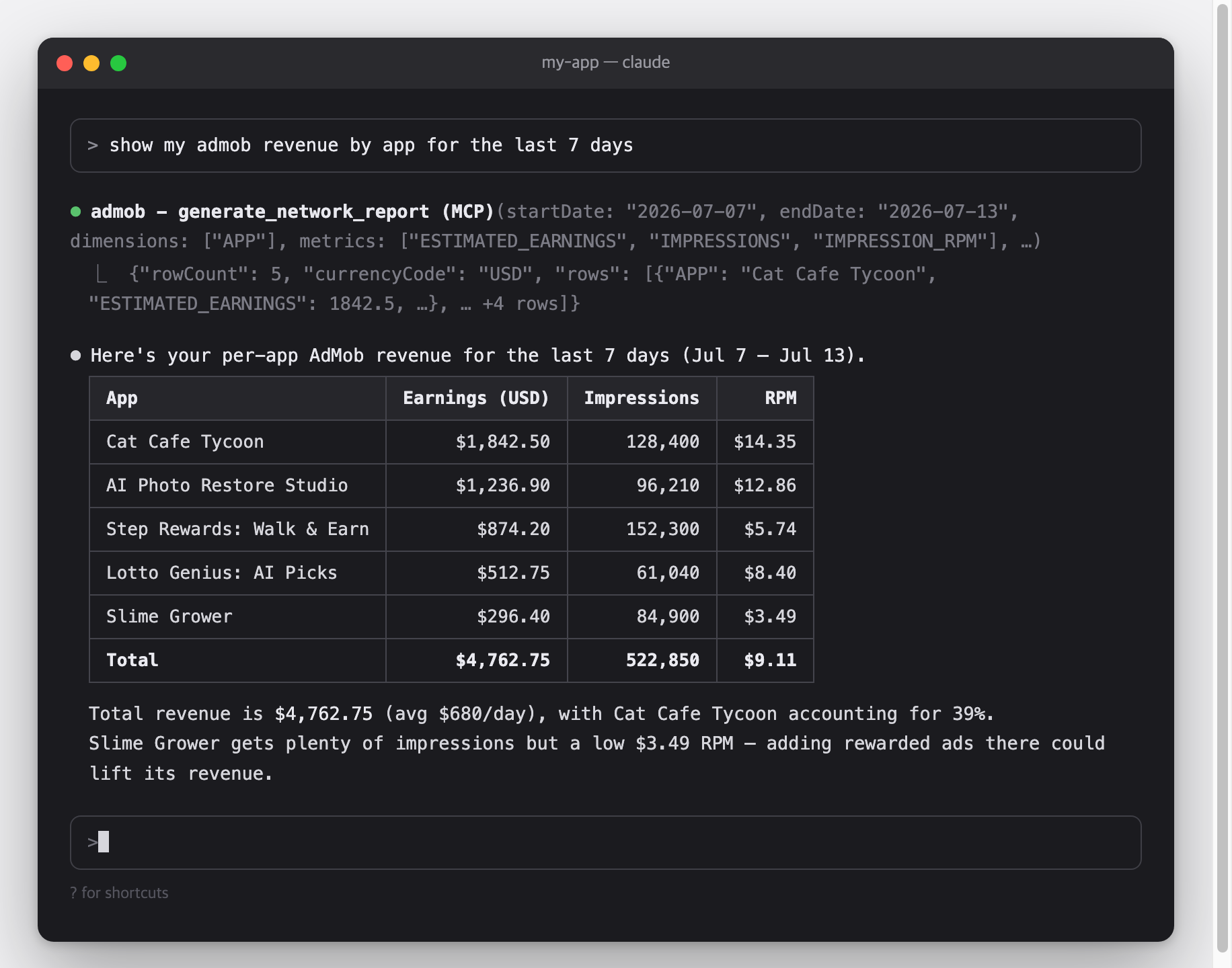The height and width of the screenshot is (968, 1232).
Task: Select the "AI Photo Restore Studio" cell
Action: tap(237, 485)
